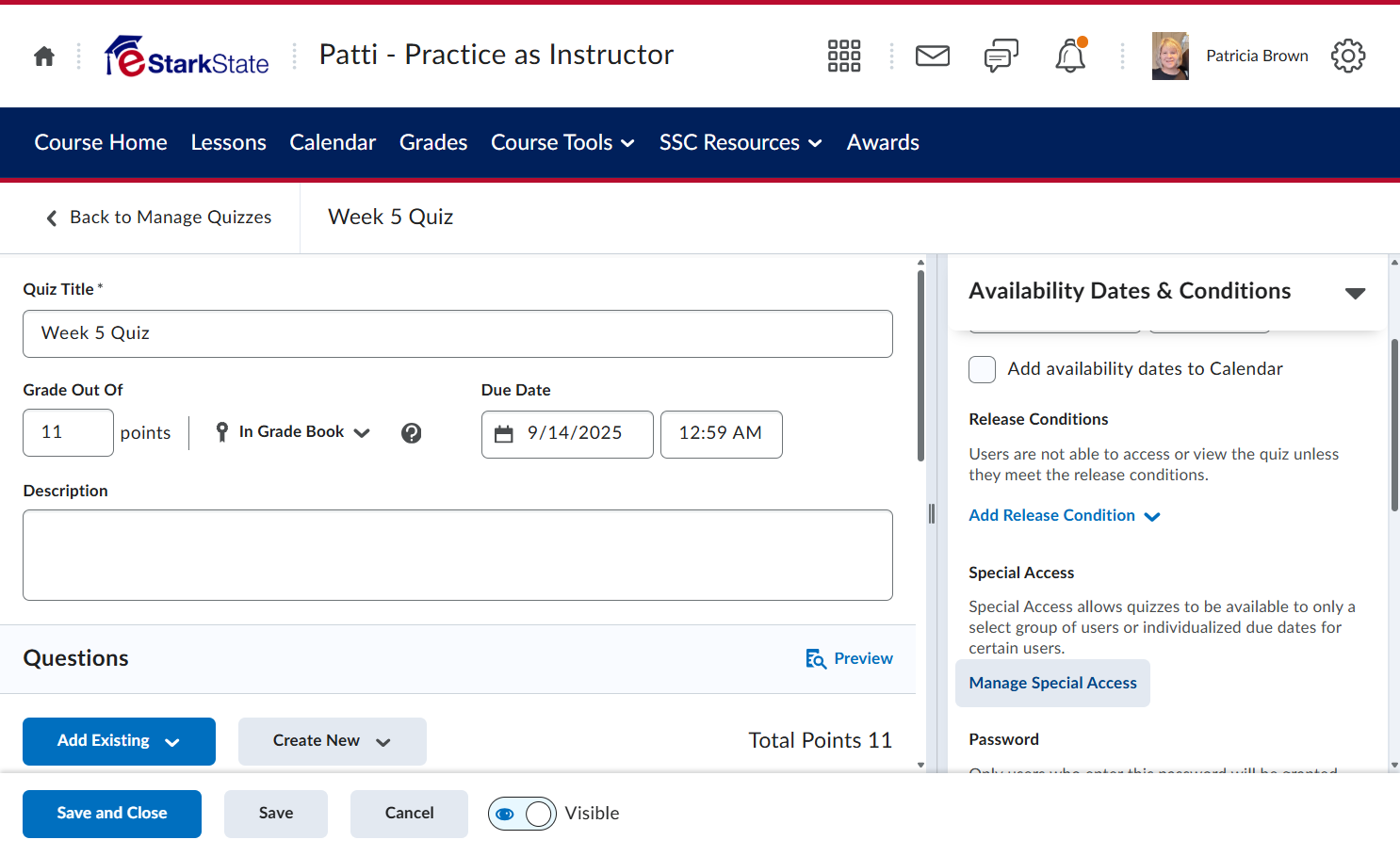Click the Description text box

(x=458, y=556)
